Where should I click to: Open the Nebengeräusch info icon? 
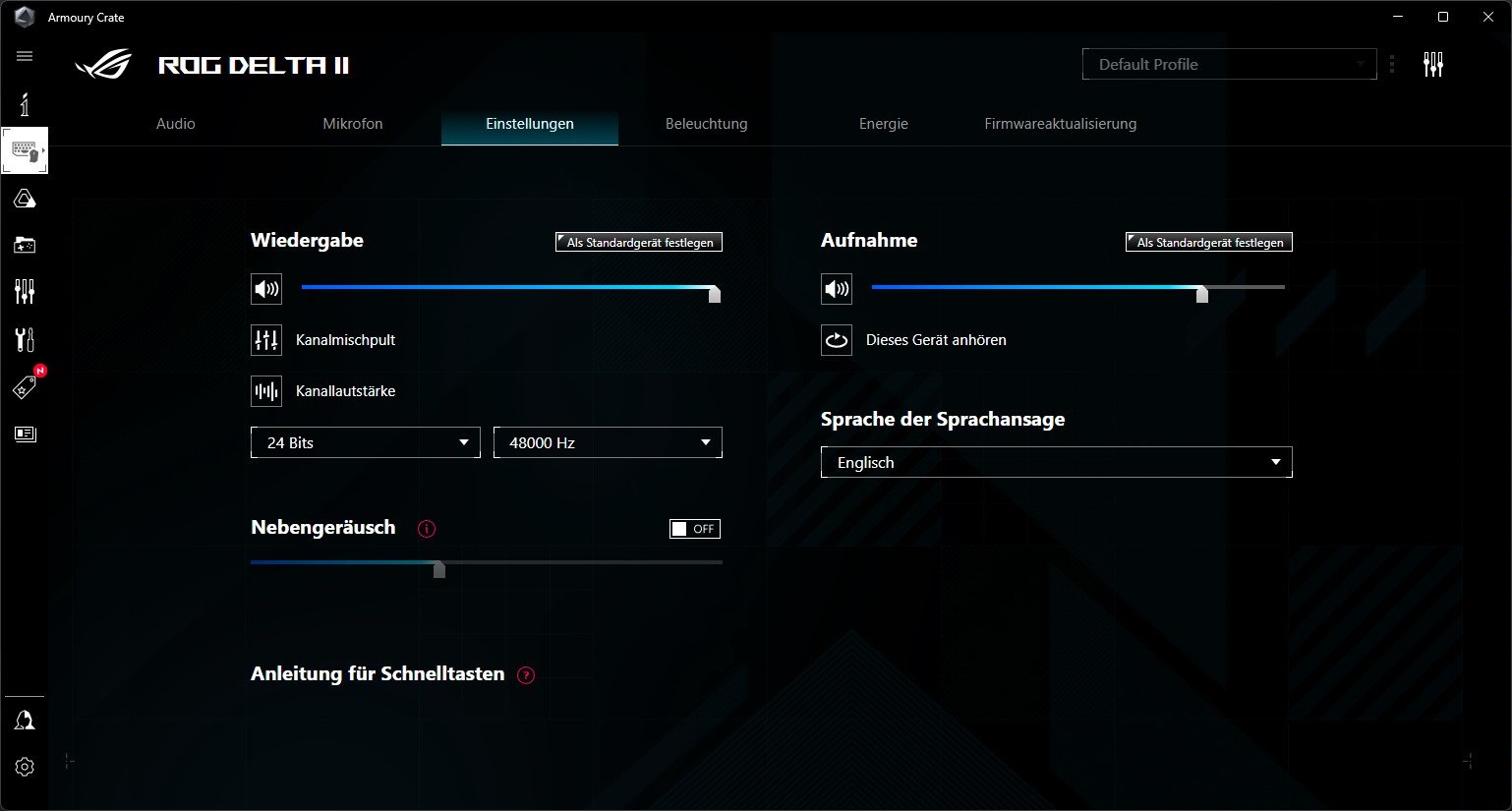[x=427, y=529]
